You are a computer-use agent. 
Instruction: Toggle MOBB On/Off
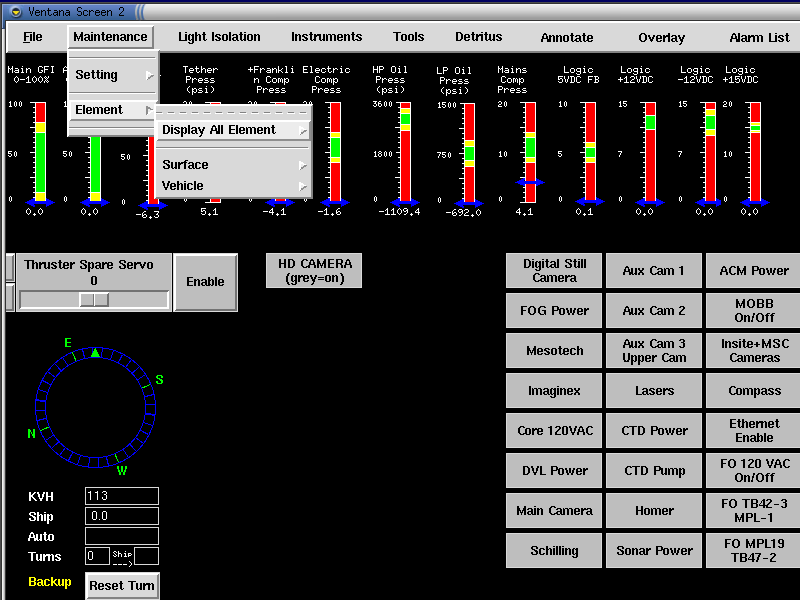pyautogui.click(x=754, y=310)
